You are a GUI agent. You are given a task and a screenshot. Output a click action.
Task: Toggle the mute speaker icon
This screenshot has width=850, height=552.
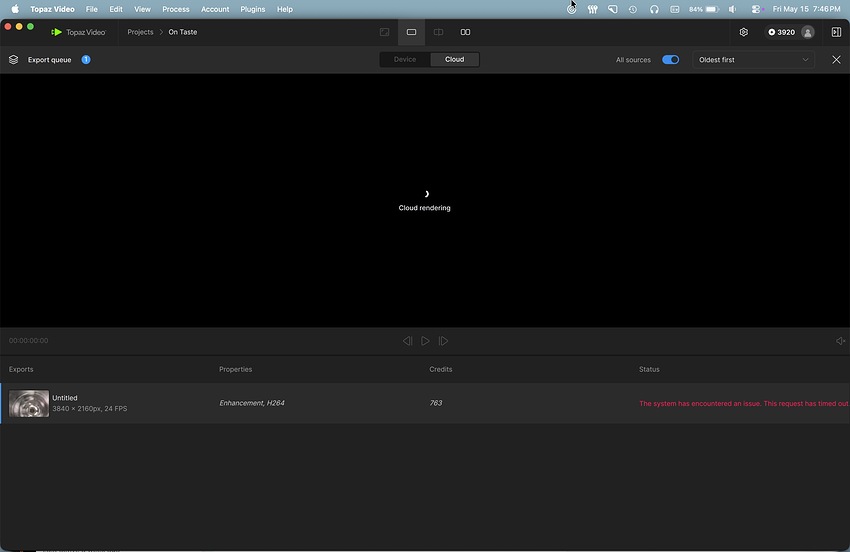840,341
